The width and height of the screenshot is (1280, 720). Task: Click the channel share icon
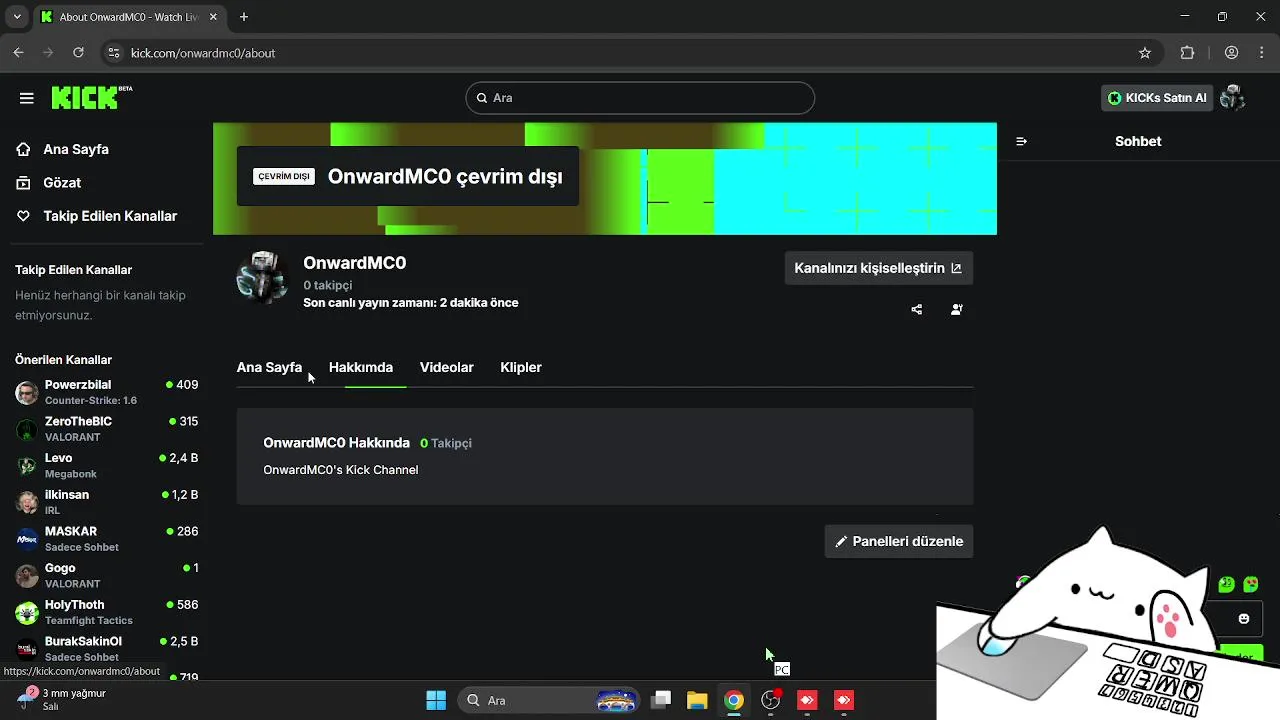pos(917,310)
